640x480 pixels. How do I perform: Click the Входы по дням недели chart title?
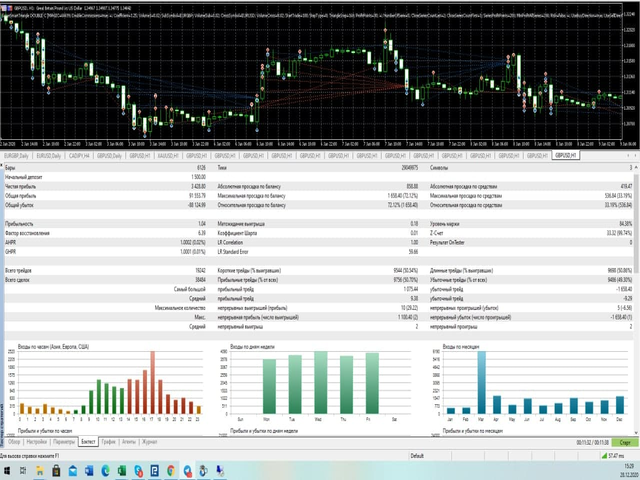coord(253,347)
